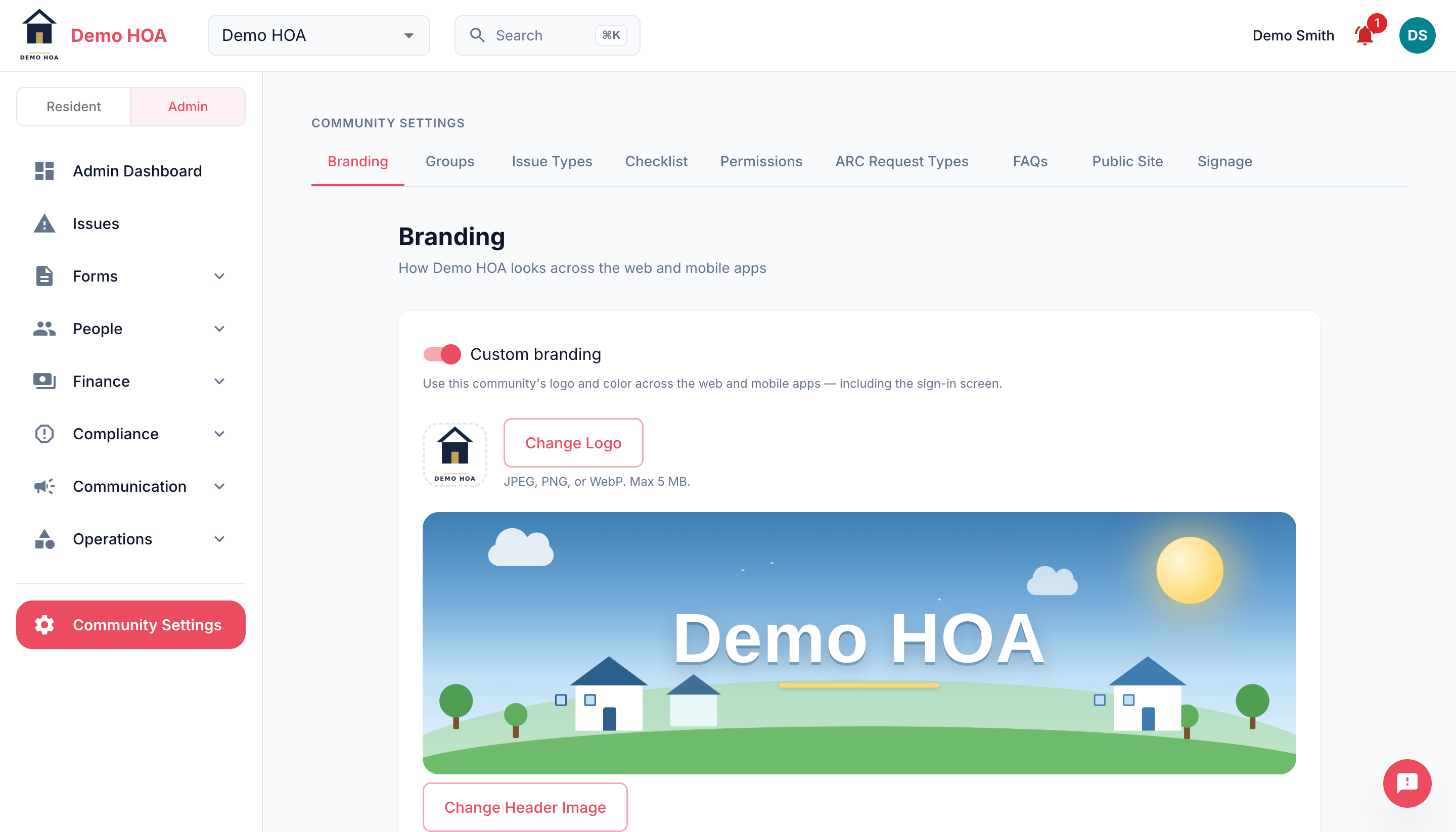1456x832 pixels.
Task: Click the Demo HOA header banner image
Action: (859, 643)
